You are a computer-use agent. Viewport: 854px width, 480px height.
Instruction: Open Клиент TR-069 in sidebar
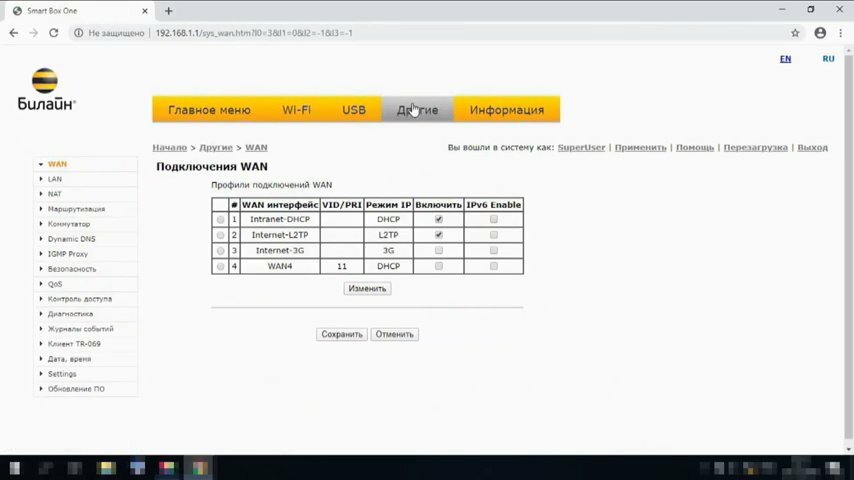click(74, 344)
